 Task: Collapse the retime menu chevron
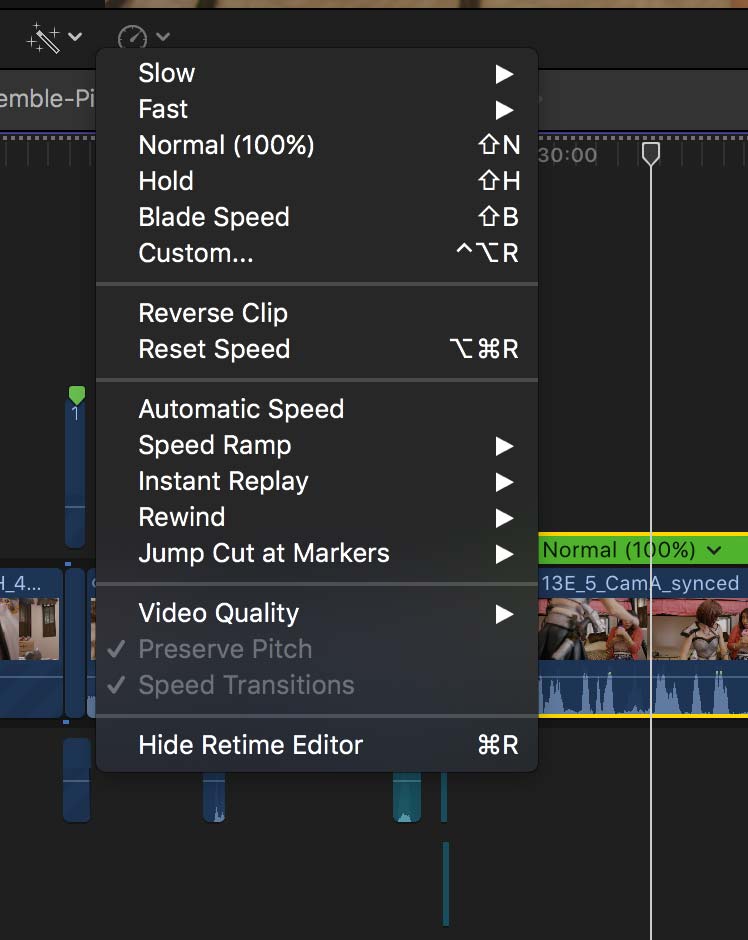(162, 37)
